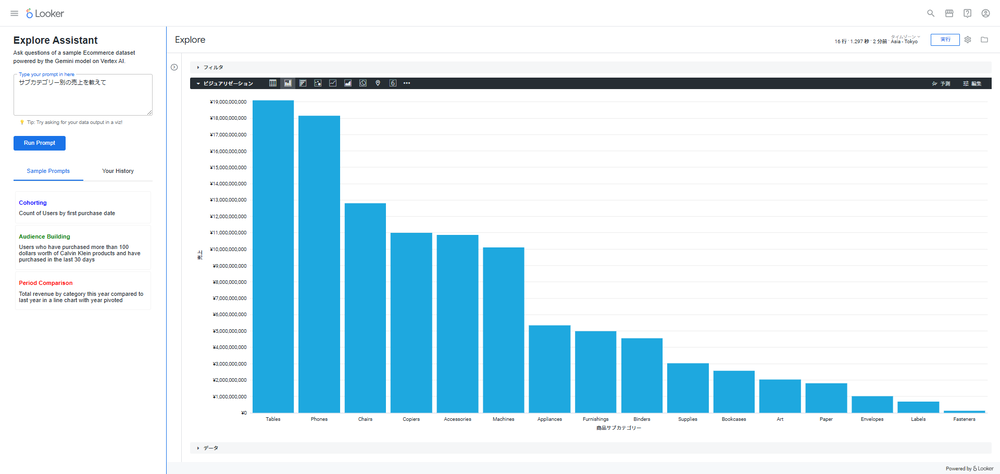Viewport: 1000px width, 474px height.
Task: Toggle the field picker panel circle icon
Action: click(x=174, y=67)
